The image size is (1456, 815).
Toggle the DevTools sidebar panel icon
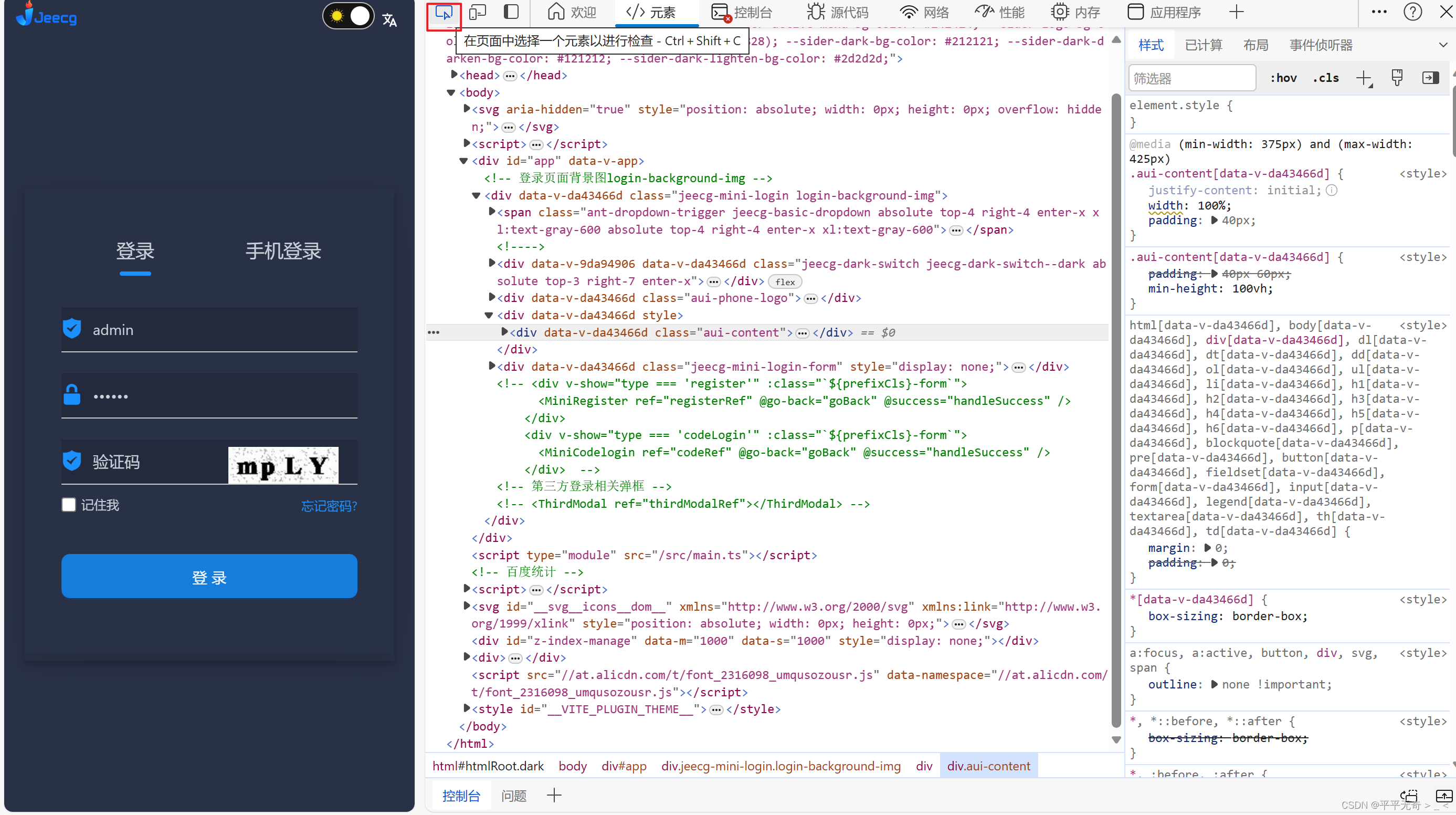click(511, 12)
